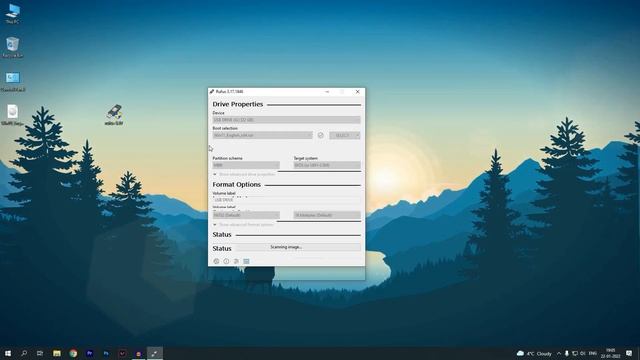Open the taskbar clock and date

611,353
